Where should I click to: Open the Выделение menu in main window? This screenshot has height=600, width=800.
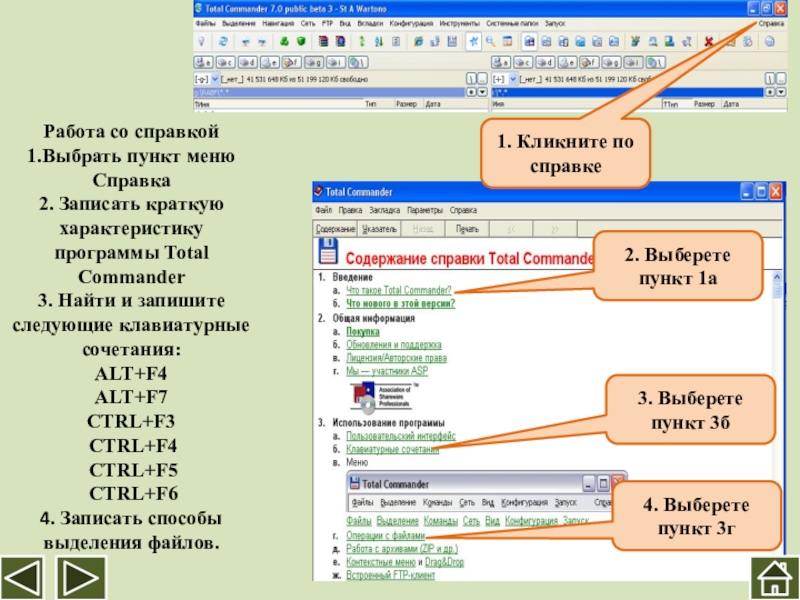coord(238,23)
